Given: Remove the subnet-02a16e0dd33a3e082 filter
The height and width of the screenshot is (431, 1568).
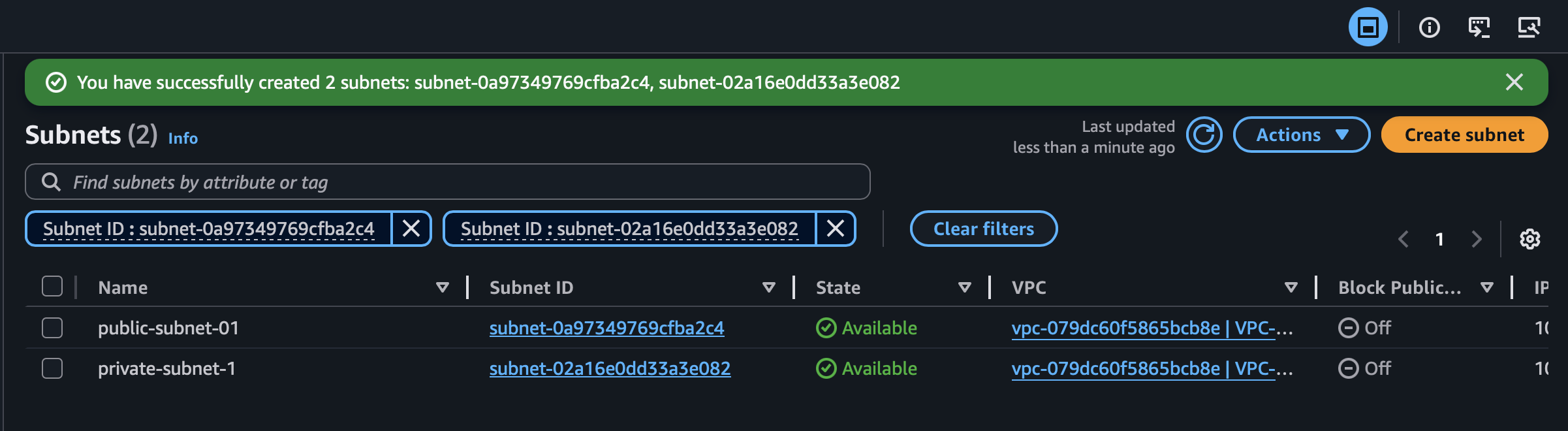Looking at the screenshot, I should [x=836, y=229].
